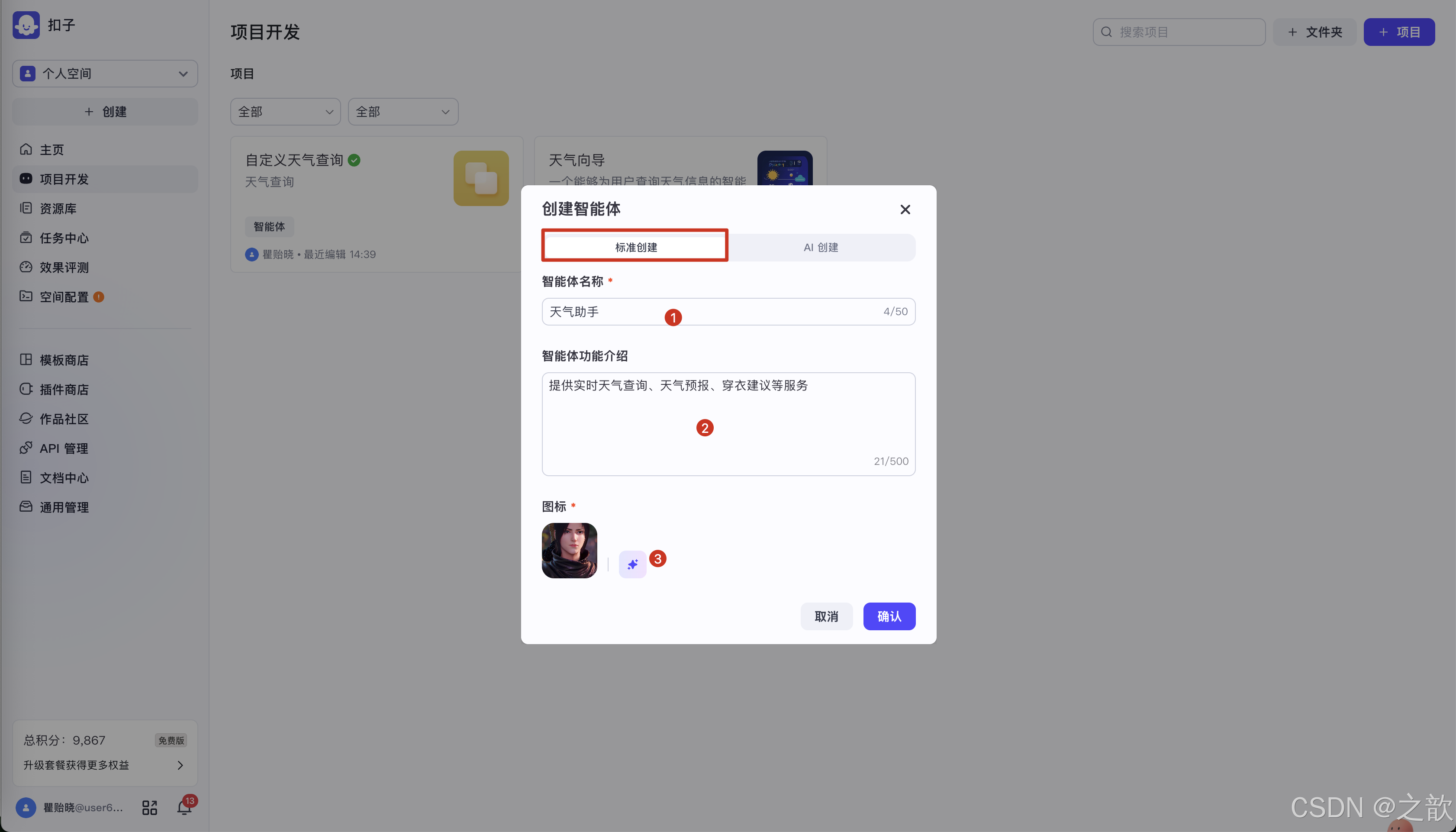1456x832 pixels.
Task: Cancel the dialog with 取消 button
Action: point(826,616)
